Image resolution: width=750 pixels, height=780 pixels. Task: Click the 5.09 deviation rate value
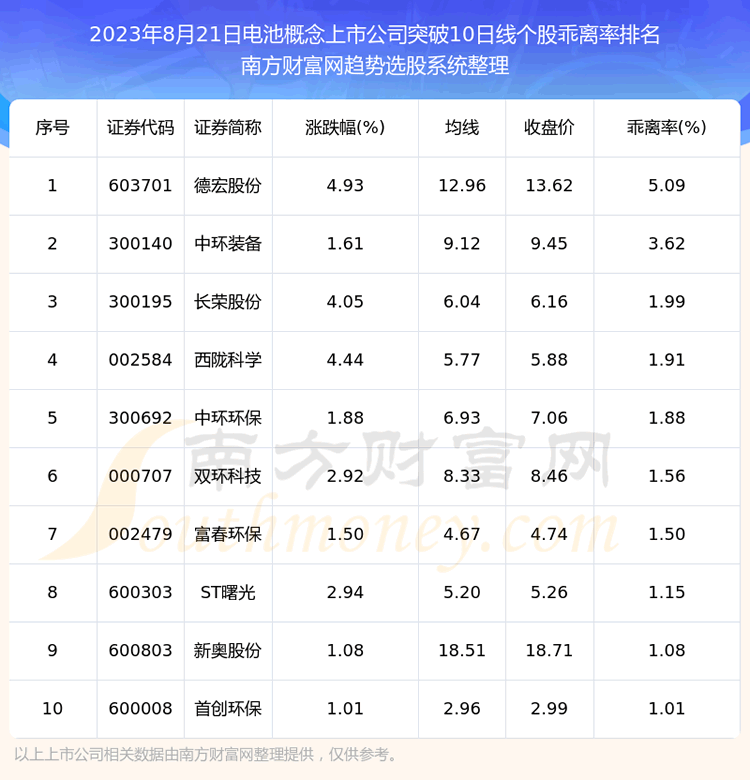666,186
